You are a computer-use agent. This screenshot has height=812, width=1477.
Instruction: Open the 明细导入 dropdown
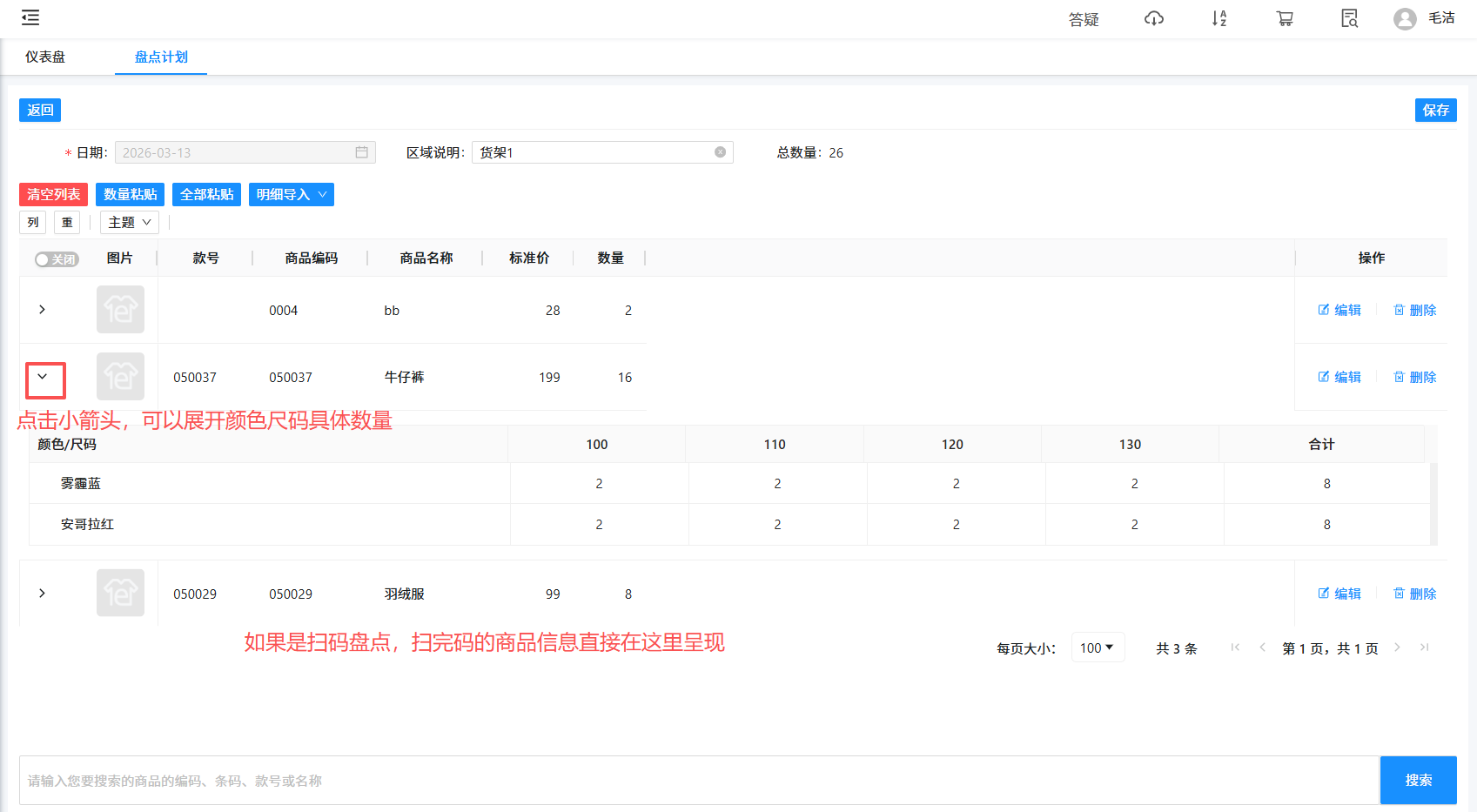291,194
